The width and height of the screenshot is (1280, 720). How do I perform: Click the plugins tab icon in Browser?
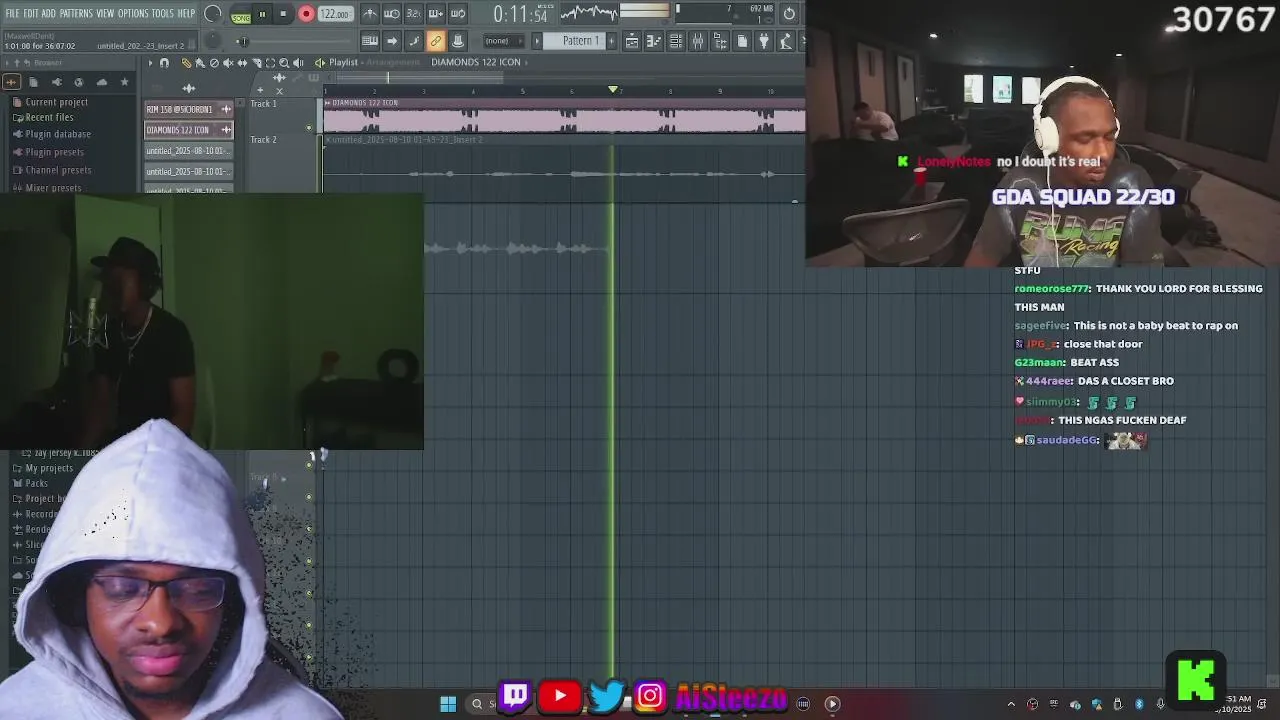pos(56,82)
